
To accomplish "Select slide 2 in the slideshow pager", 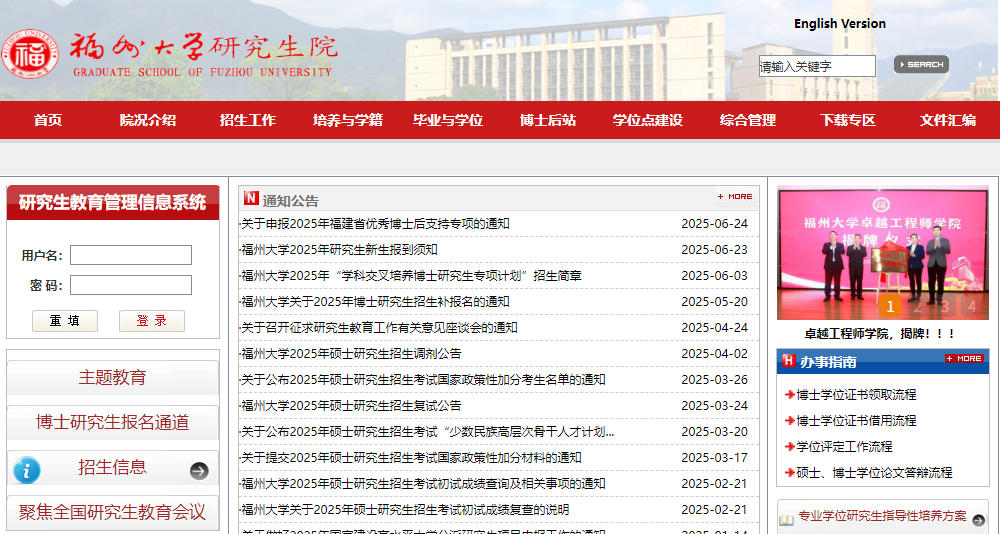I will click(918, 307).
